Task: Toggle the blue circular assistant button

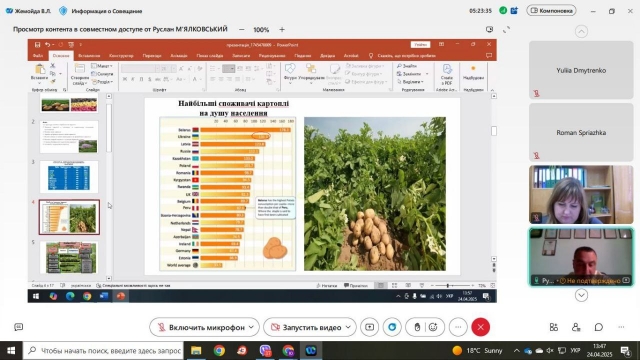Action: click(x=392, y=327)
